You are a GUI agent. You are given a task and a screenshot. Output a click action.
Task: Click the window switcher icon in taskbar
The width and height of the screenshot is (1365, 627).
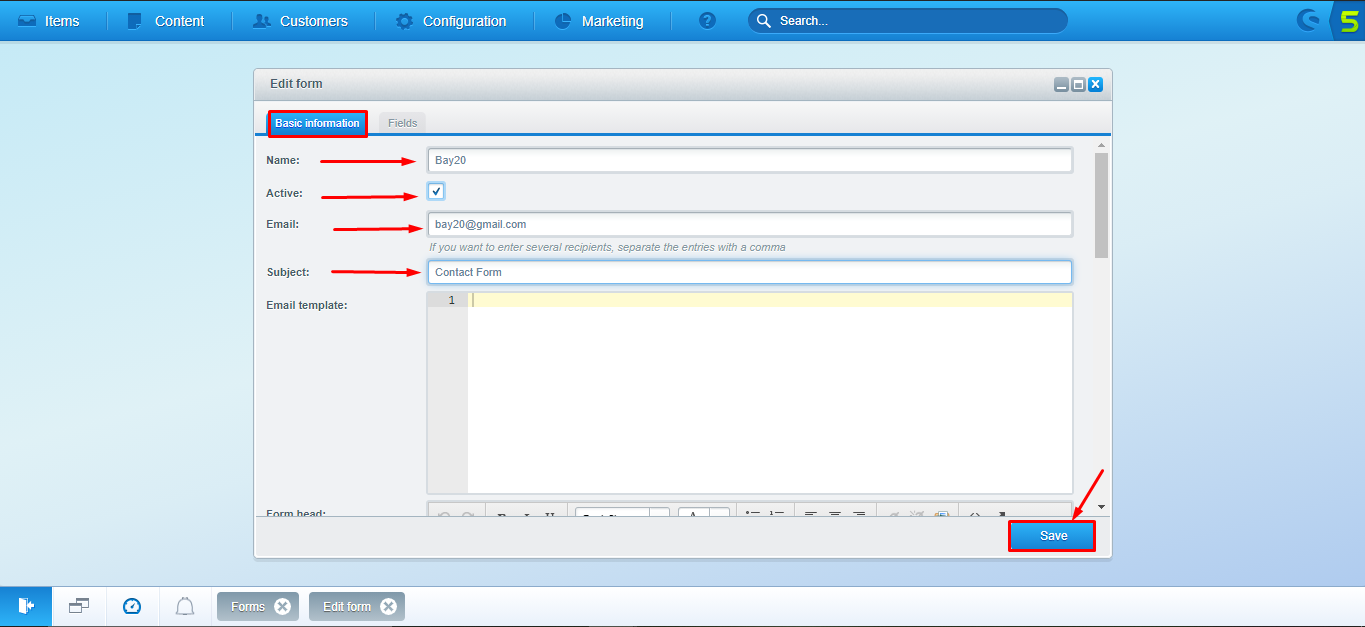pyautogui.click(x=78, y=606)
